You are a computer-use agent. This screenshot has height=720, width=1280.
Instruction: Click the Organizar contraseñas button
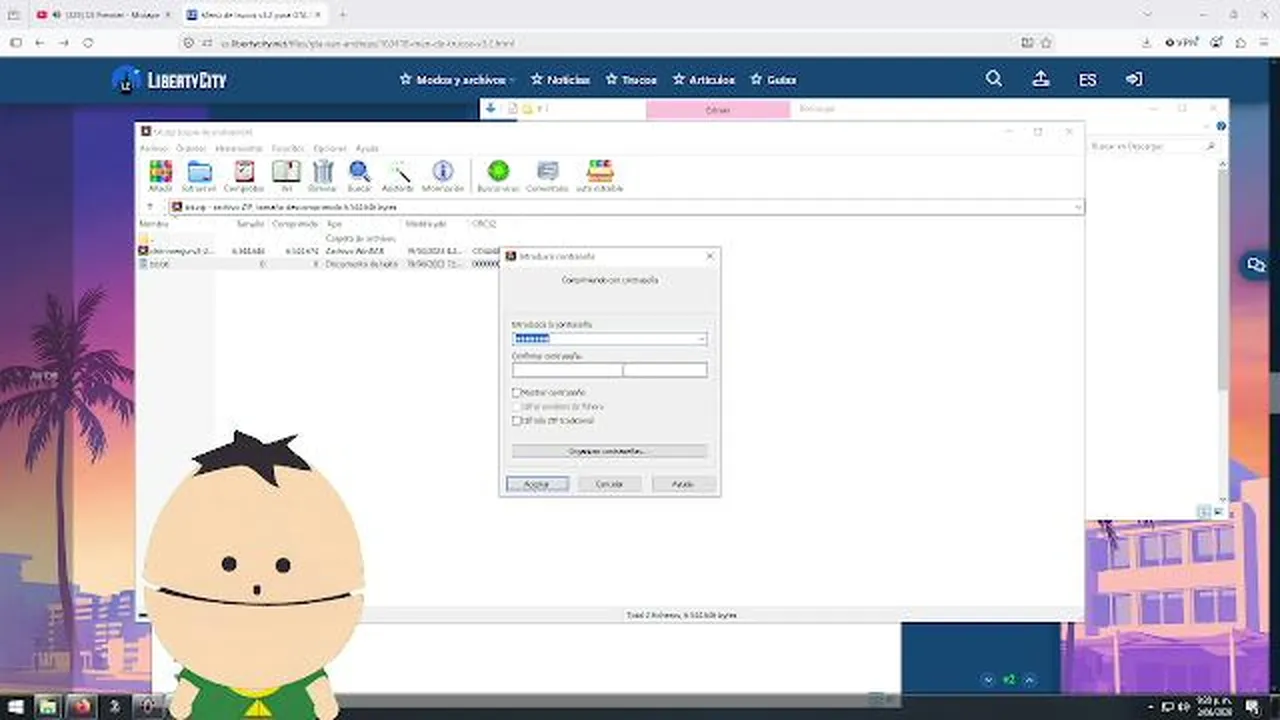[609, 451]
